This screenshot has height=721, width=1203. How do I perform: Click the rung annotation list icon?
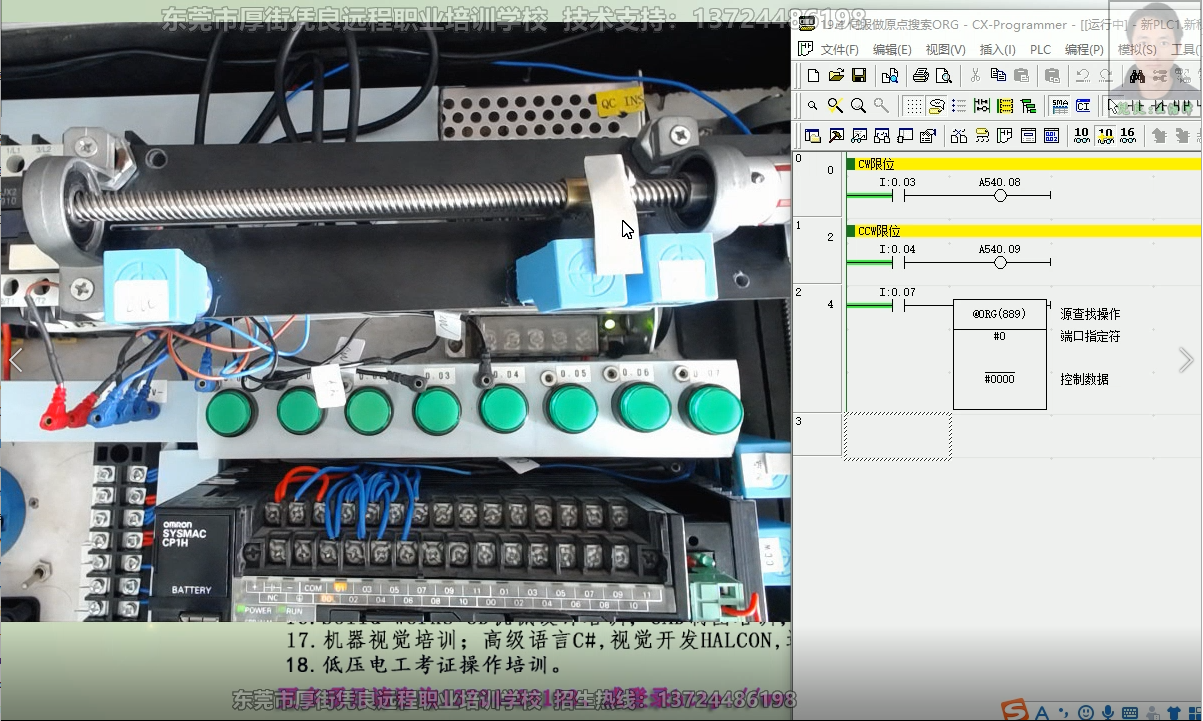coord(959,106)
